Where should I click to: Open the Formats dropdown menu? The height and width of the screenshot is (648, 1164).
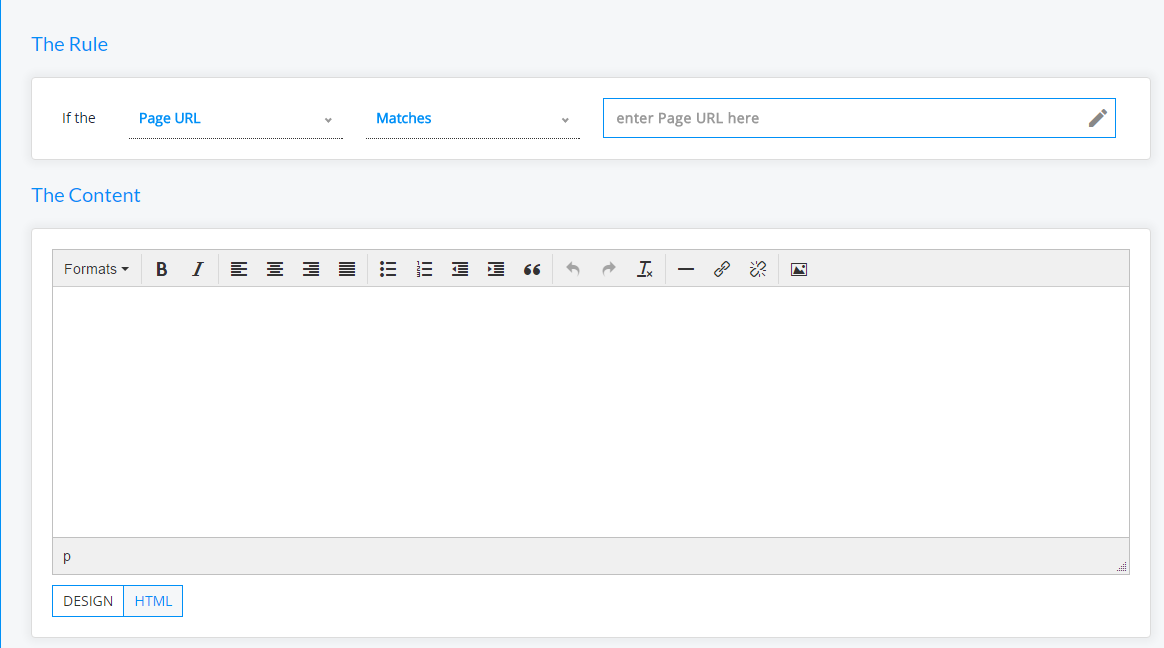click(96, 269)
